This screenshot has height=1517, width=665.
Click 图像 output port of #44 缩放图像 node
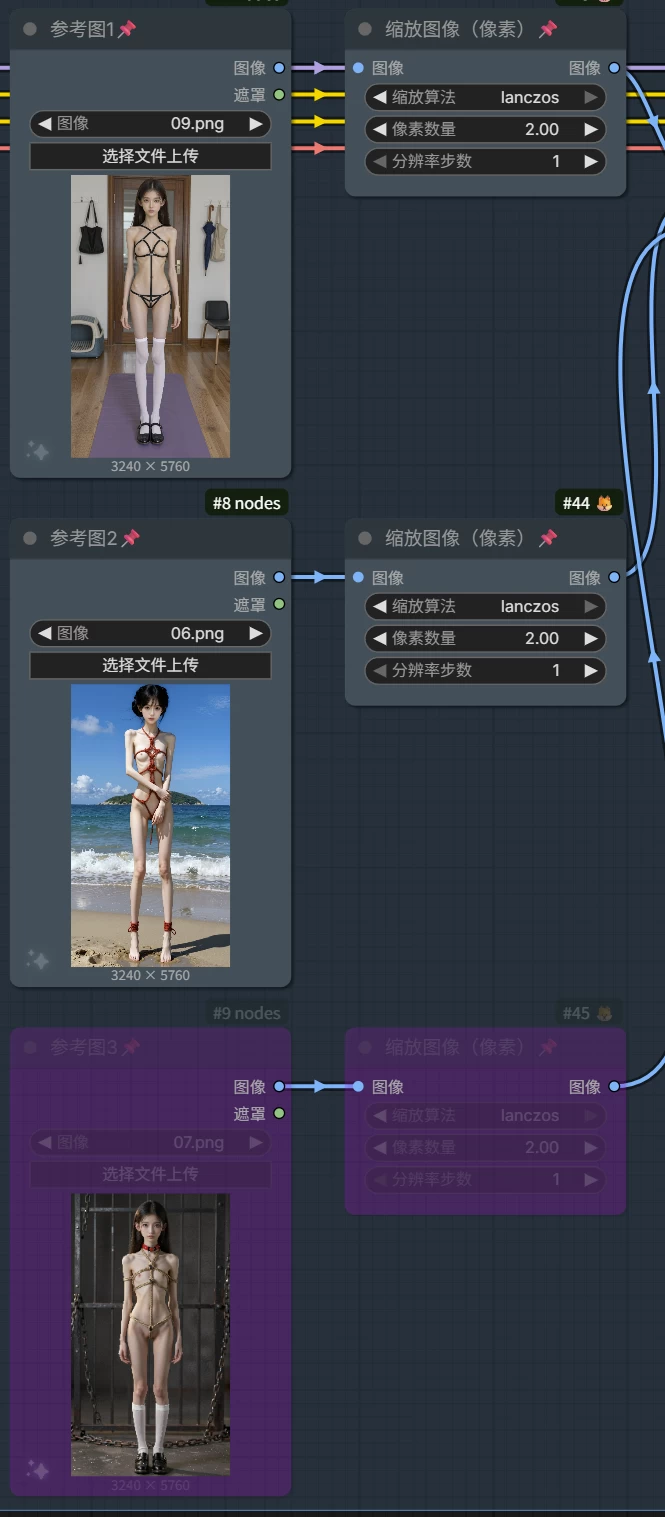pyautogui.click(x=614, y=577)
